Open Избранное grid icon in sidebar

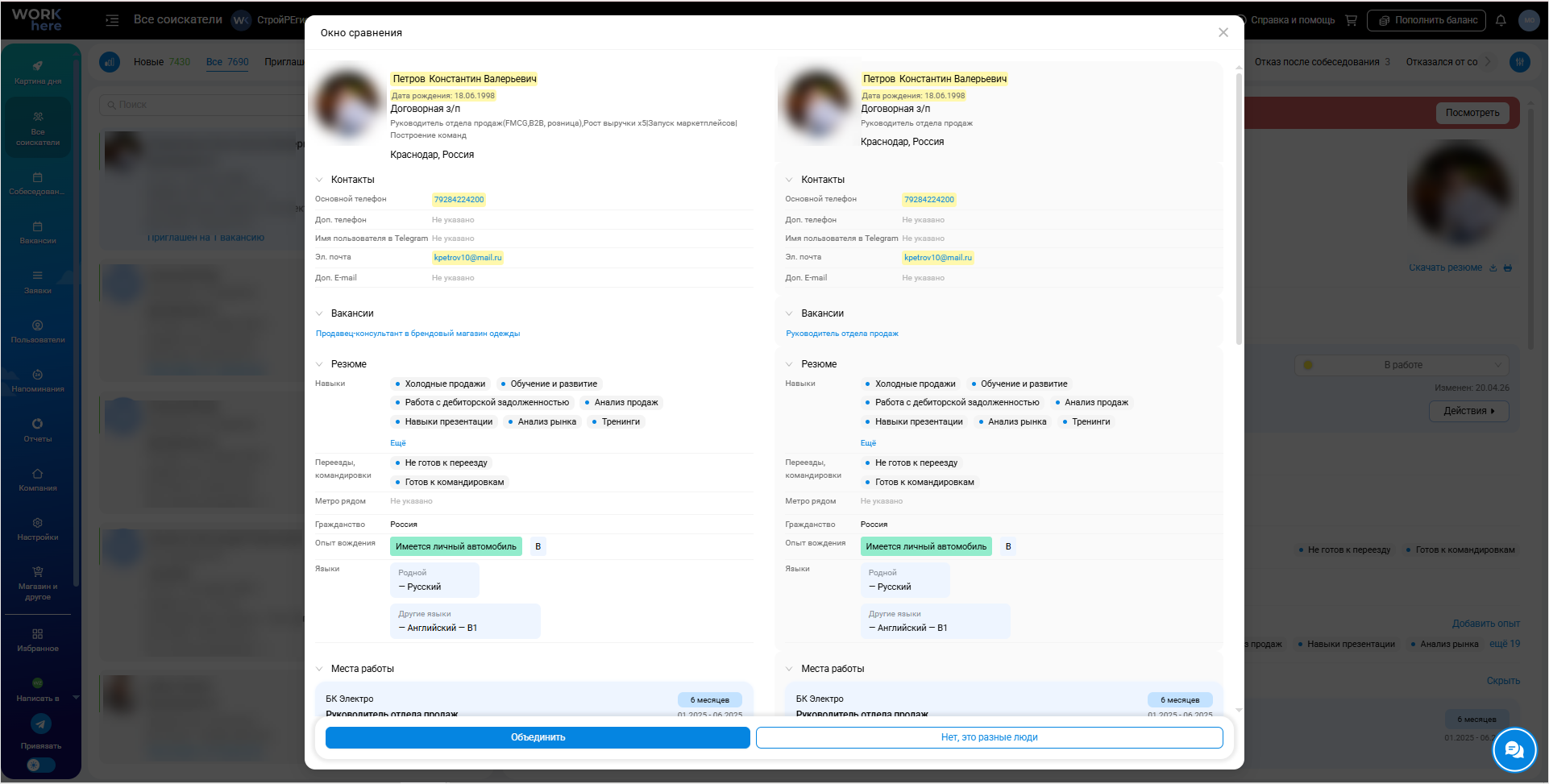coord(38,634)
